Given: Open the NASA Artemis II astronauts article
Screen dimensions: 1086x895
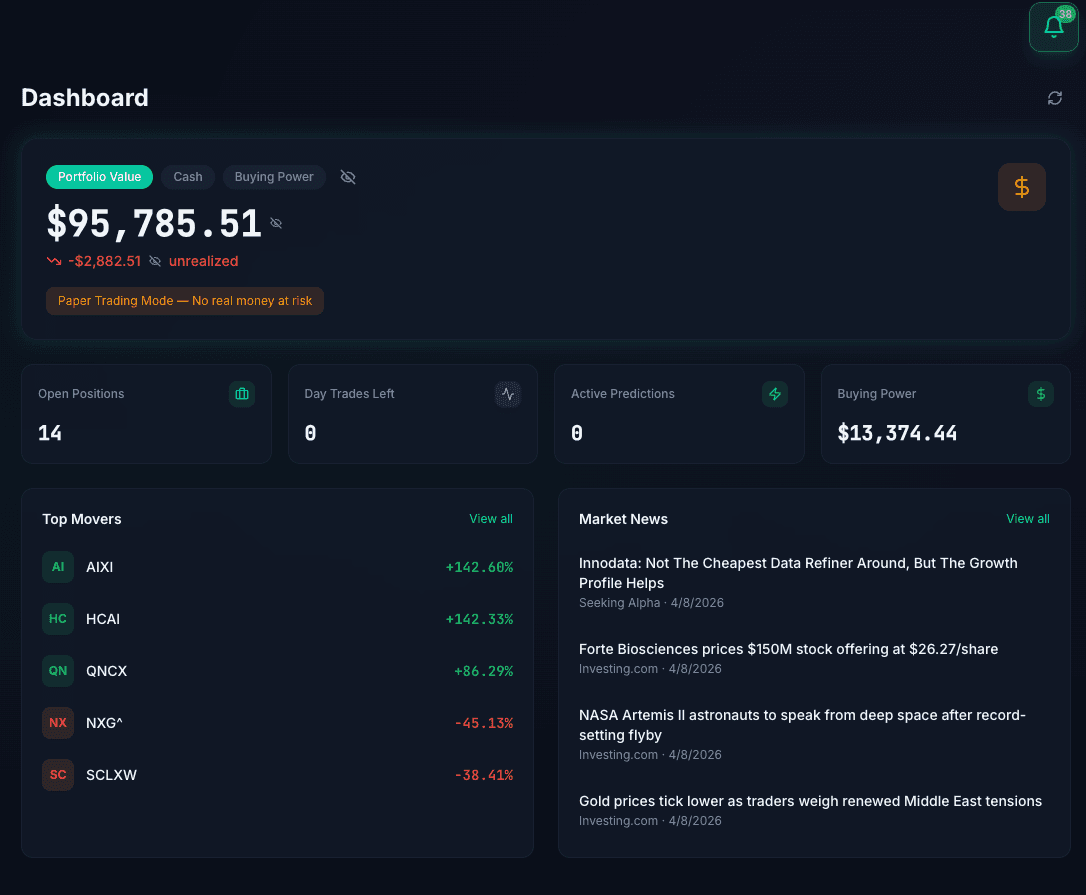Looking at the screenshot, I should click(x=802, y=725).
